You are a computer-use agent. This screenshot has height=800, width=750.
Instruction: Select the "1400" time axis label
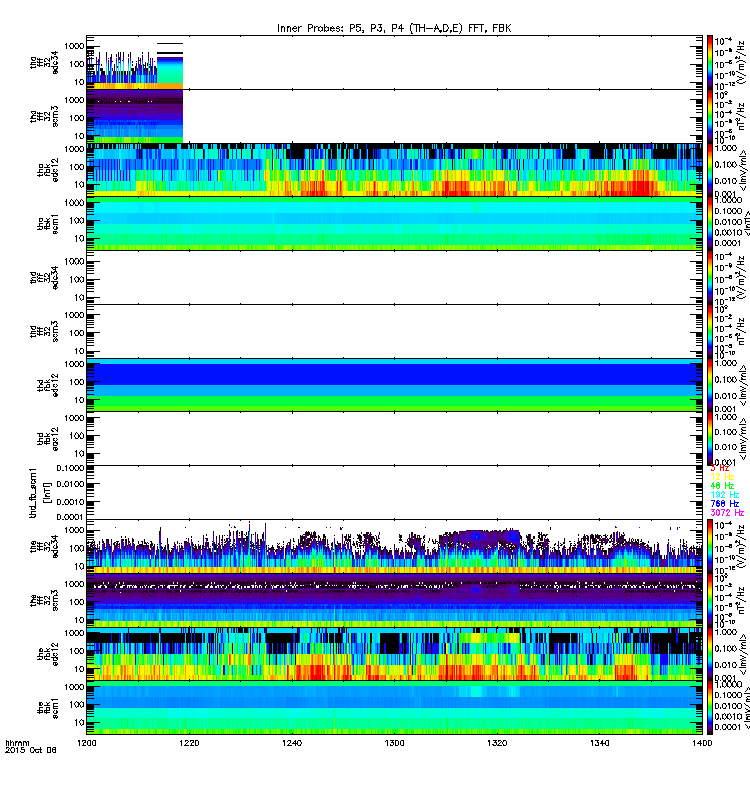coord(702,743)
